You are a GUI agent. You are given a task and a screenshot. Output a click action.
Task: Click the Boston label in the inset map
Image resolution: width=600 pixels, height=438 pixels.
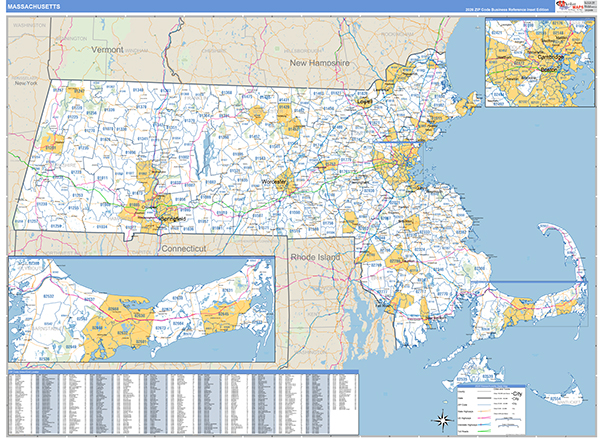[x=549, y=70]
